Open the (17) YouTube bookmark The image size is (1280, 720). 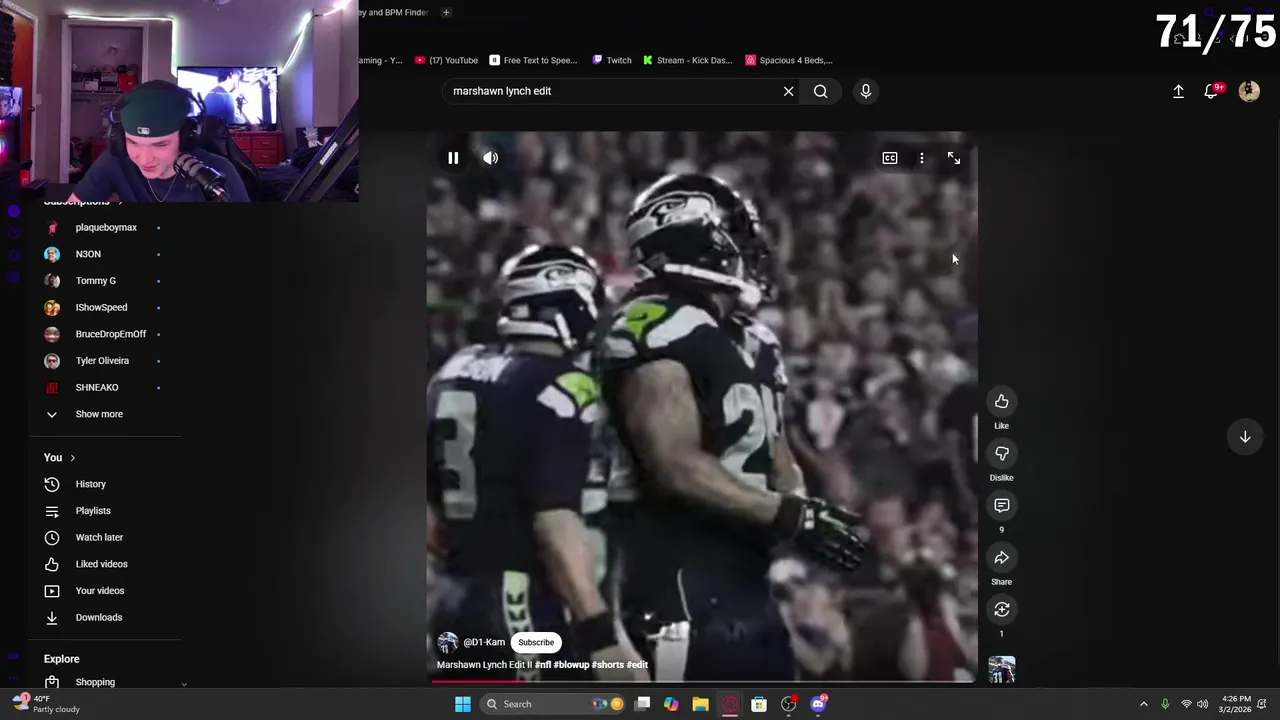[447, 60]
